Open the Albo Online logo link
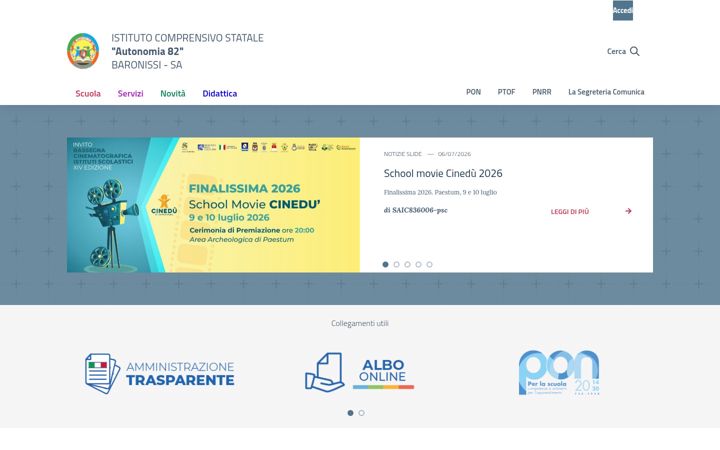This screenshot has width=720, height=450. pyautogui.click(x=360, y=372)
